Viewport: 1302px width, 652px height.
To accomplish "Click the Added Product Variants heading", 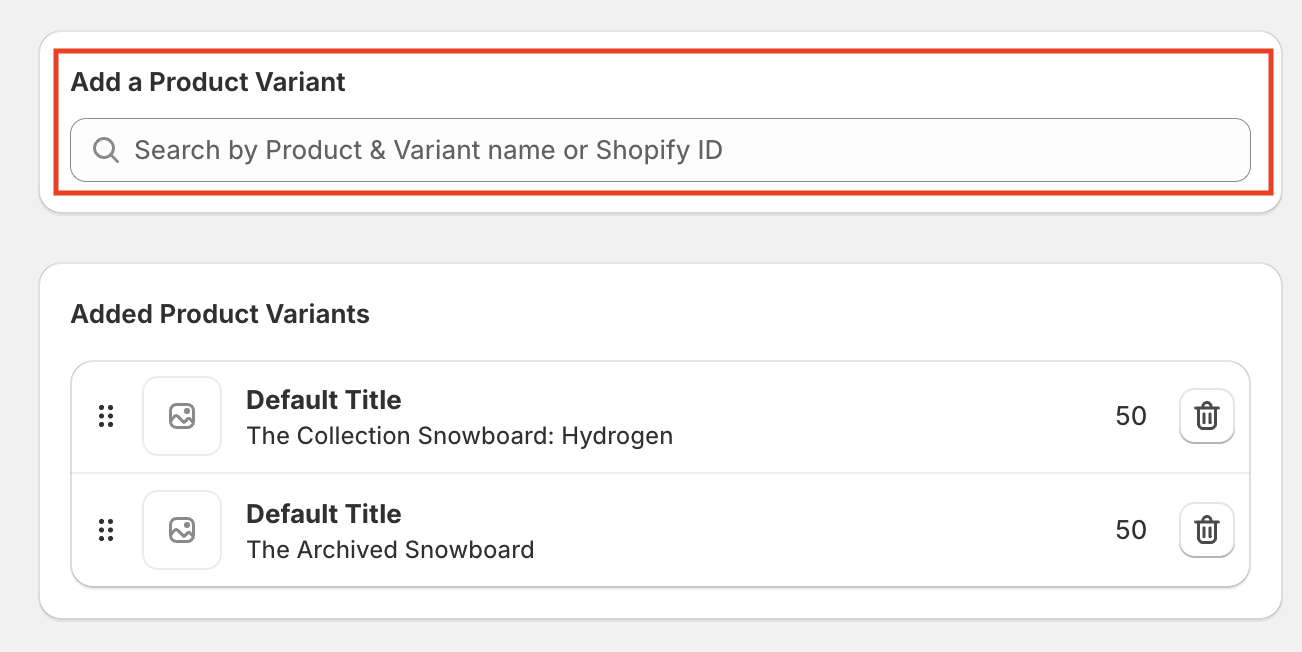I will click(x=220, y=314).
